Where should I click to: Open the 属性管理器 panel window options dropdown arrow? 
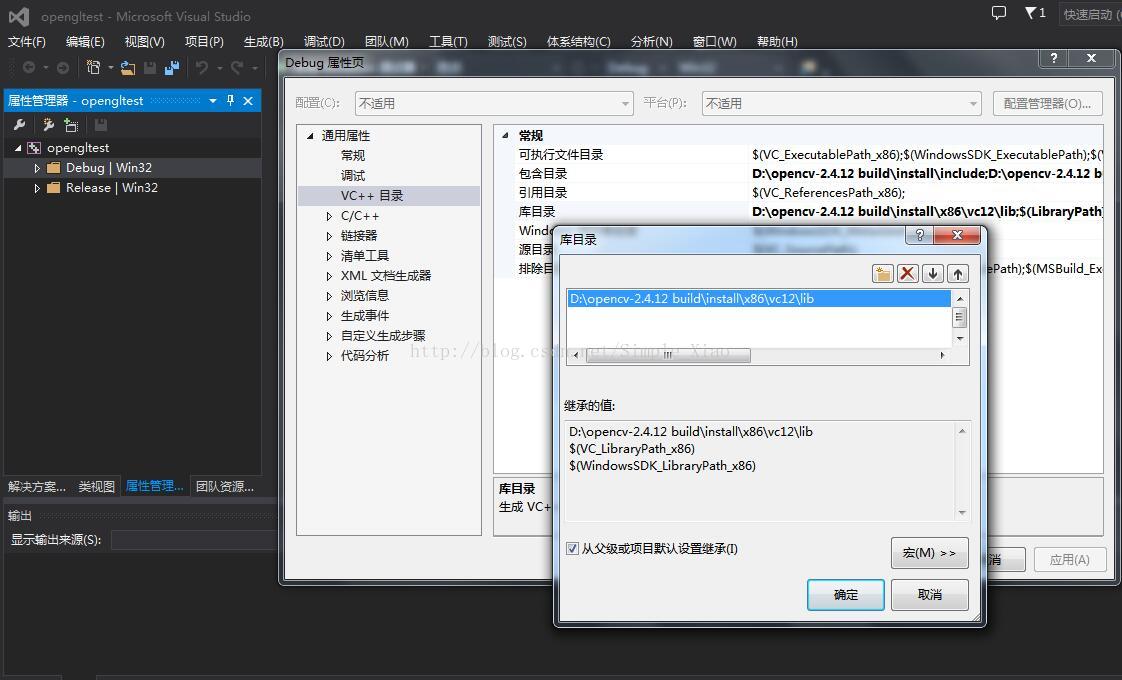pyautogui.click(x=213, y=101)
